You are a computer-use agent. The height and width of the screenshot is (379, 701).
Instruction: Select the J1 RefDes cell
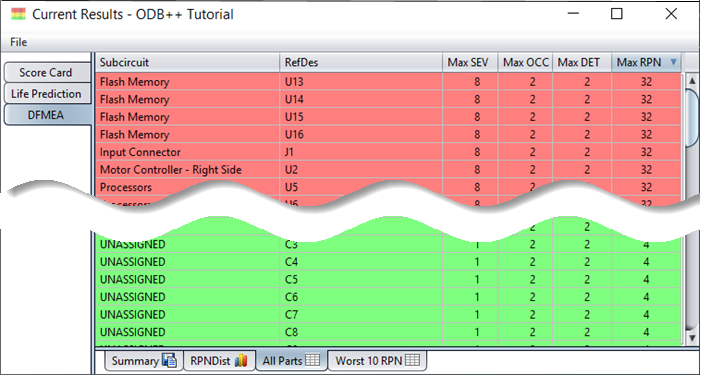point(361,152)
